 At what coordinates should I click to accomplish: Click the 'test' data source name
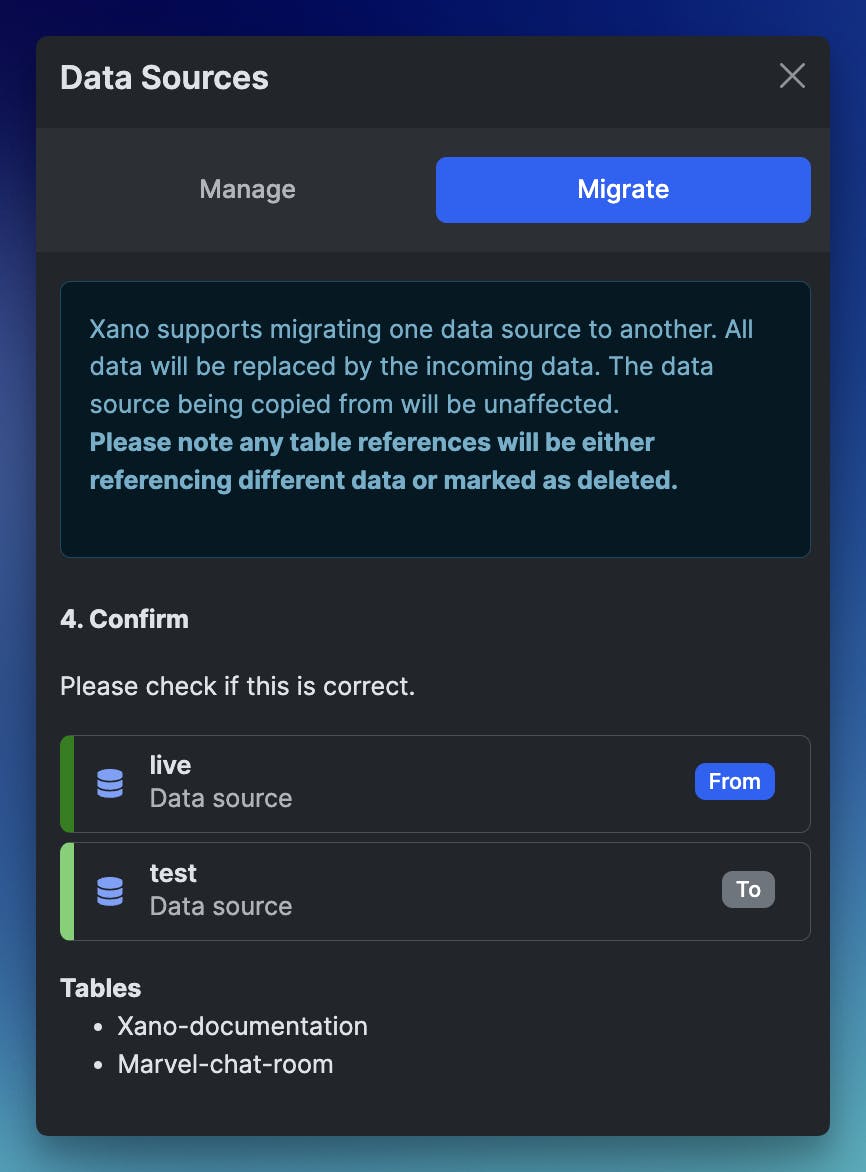tap(173, 873)
